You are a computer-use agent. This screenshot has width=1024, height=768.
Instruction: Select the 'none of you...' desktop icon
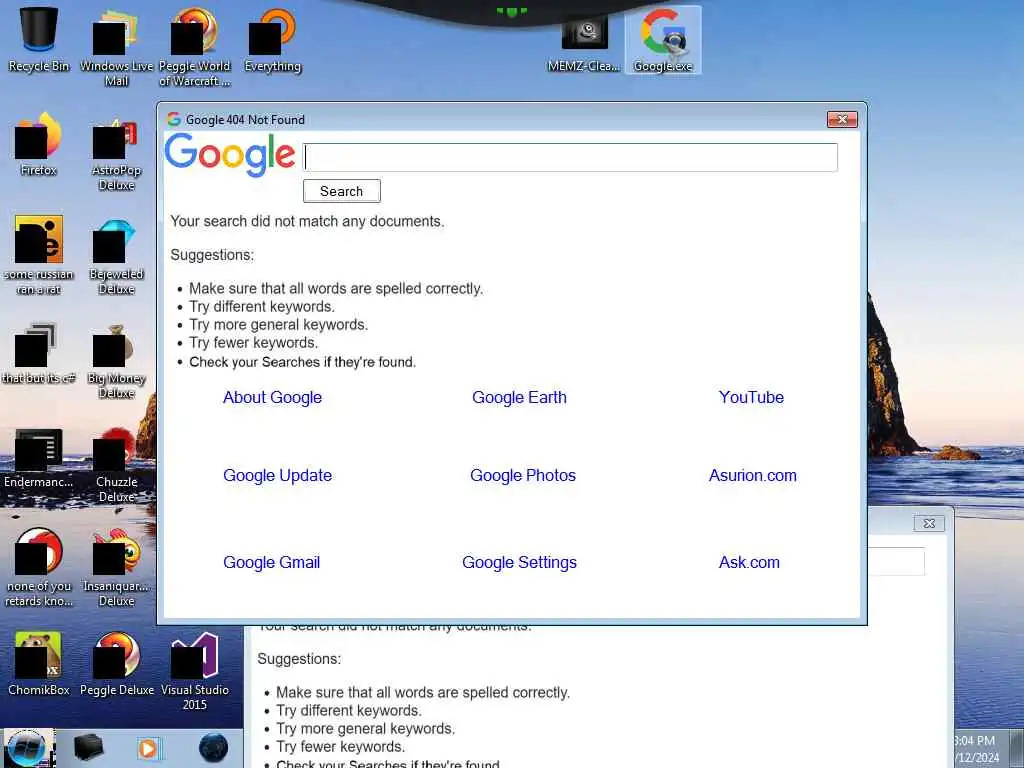click(39, 568)
